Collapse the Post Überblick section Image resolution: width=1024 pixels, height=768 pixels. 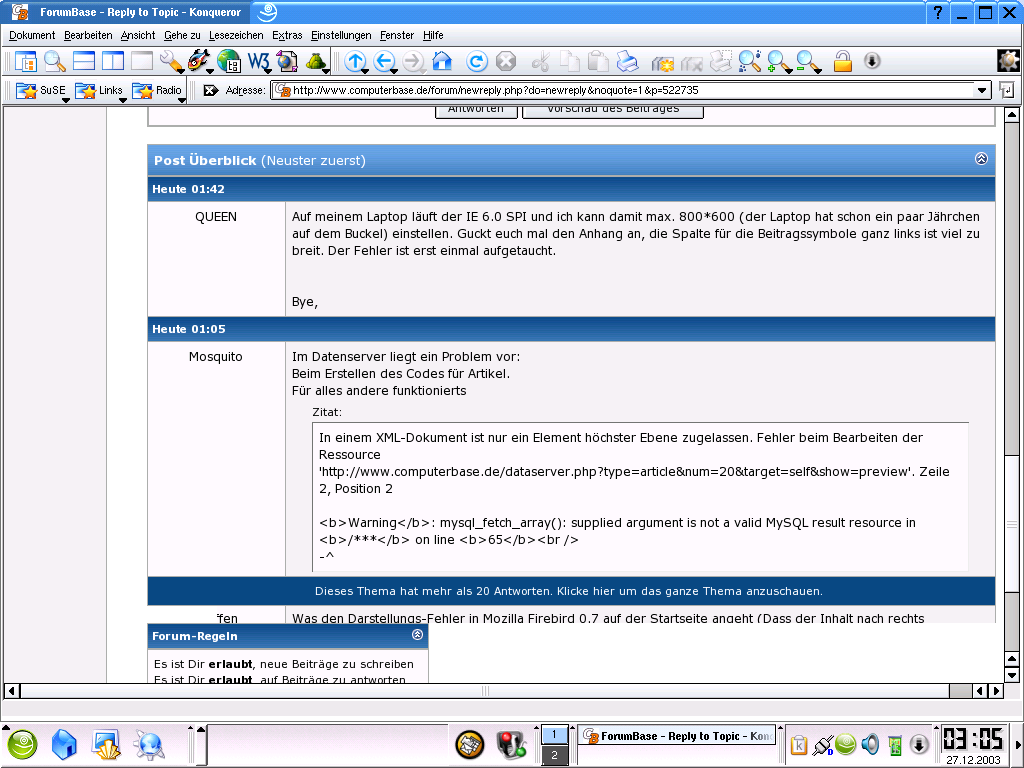981,159
